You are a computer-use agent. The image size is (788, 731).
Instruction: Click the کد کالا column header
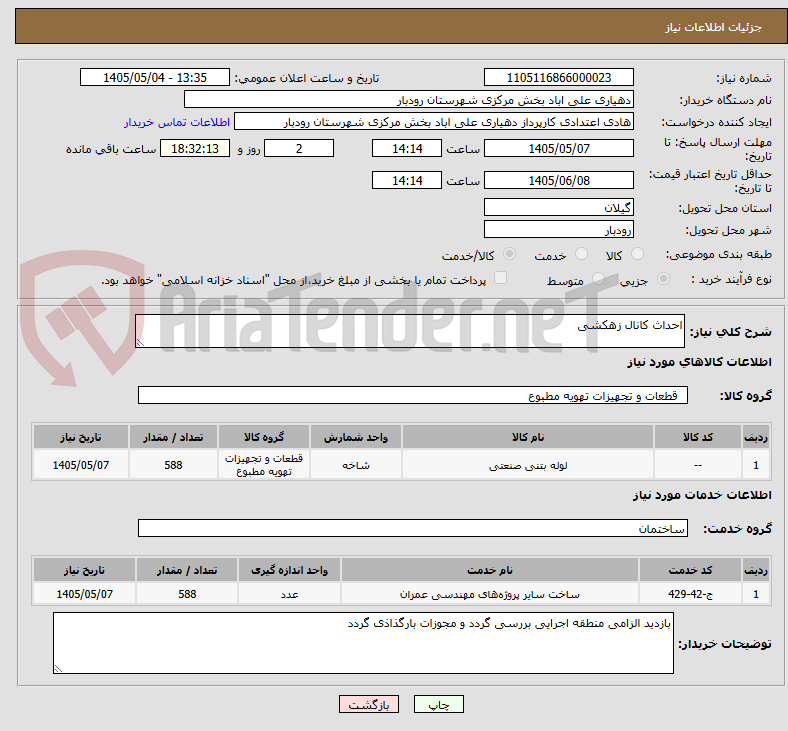pyautogui.click(x=698, y=437)
